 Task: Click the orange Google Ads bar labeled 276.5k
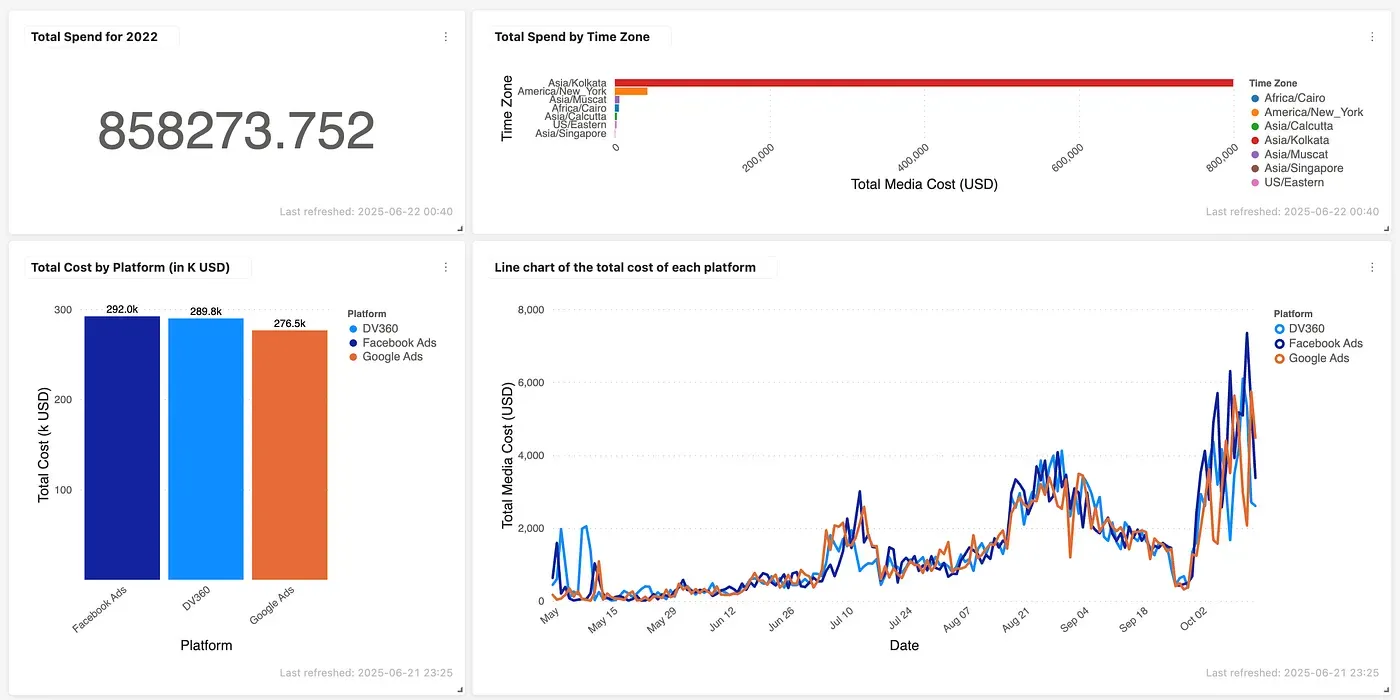(x=289, y=454)
